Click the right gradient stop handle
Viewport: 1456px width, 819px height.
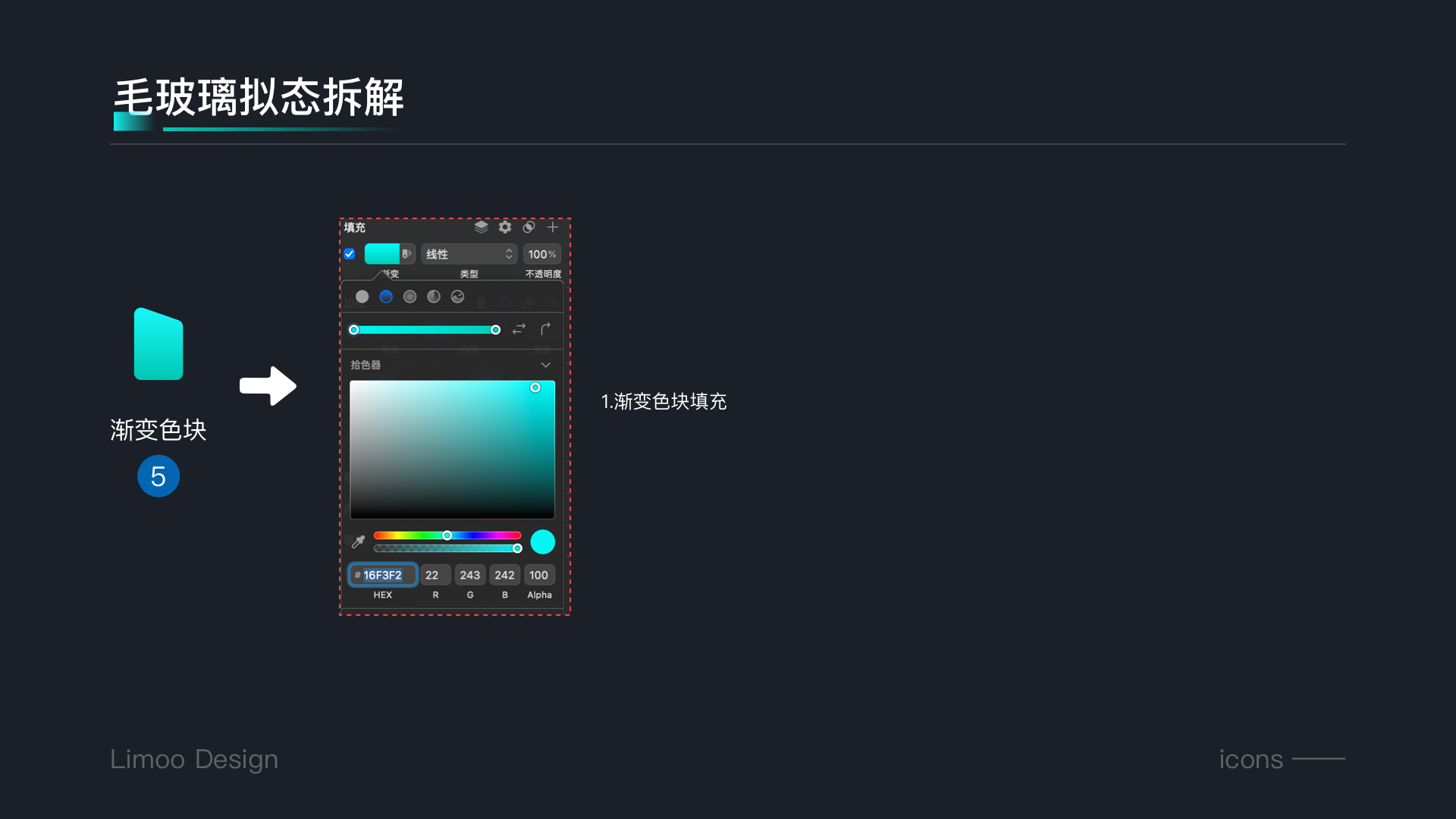(495, 330)
